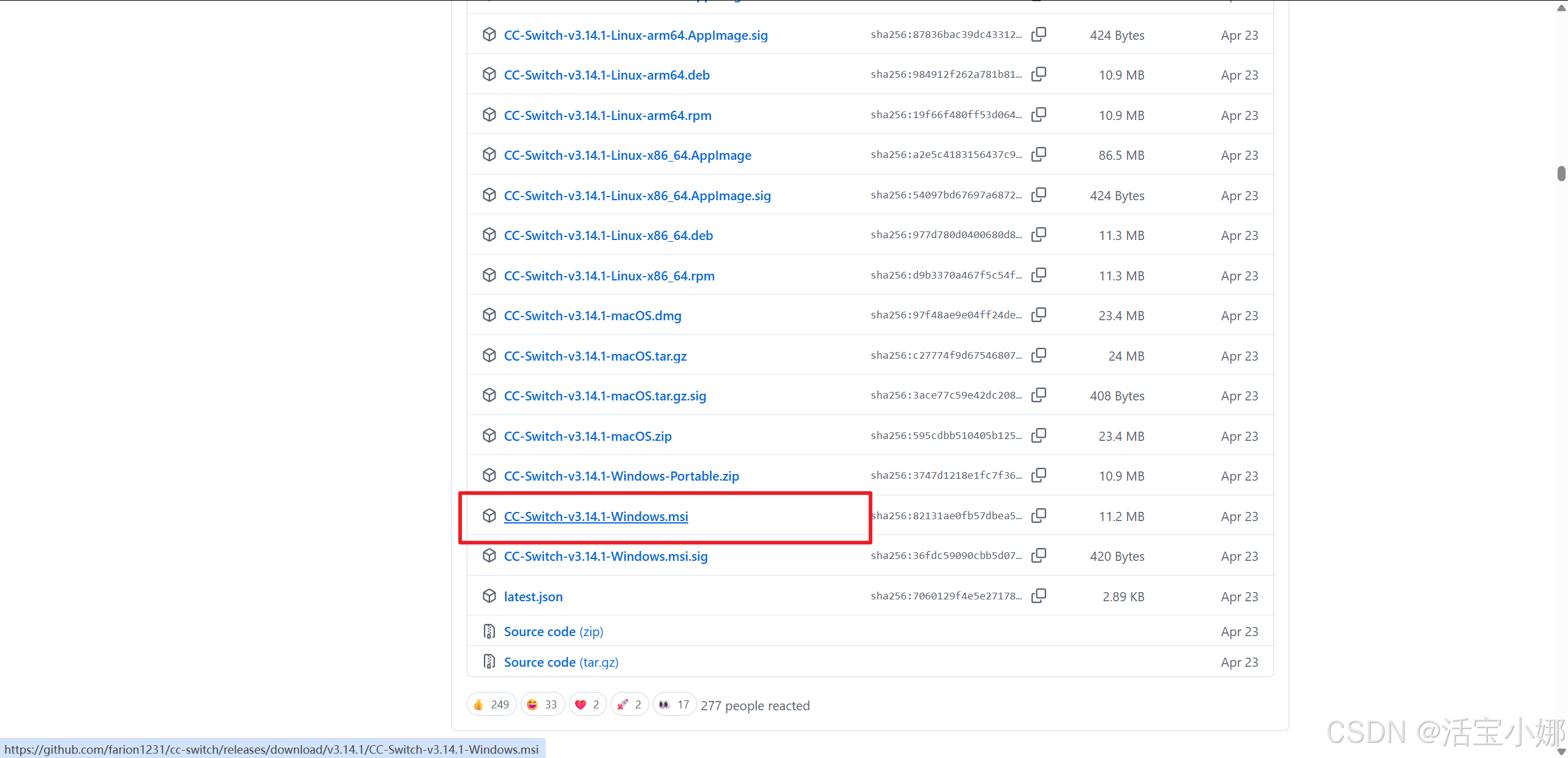1568x758 pixels.
Task: Toggle eyes reaction with 17
Action: (674, 705)
